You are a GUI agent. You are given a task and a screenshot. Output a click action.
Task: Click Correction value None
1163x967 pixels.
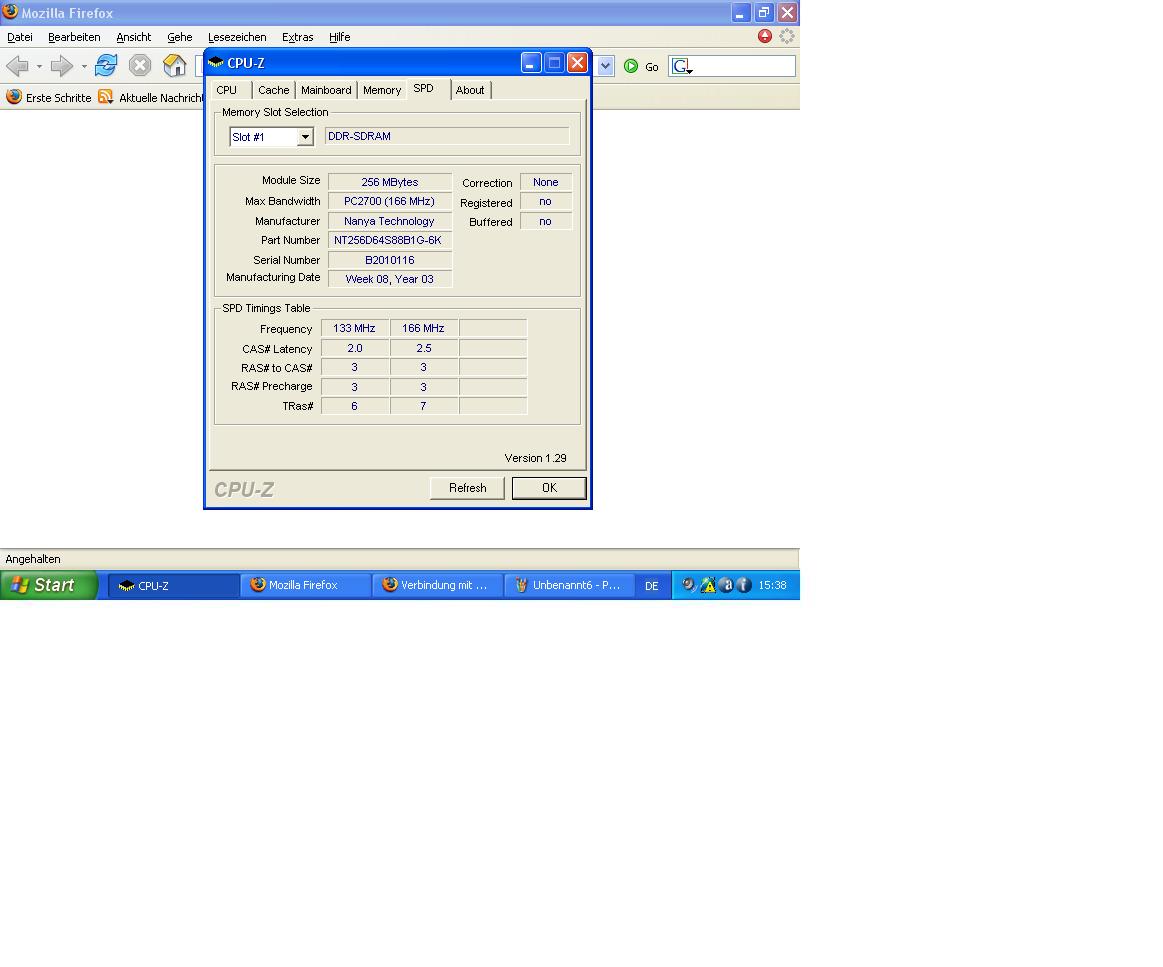tap(546, 182)
